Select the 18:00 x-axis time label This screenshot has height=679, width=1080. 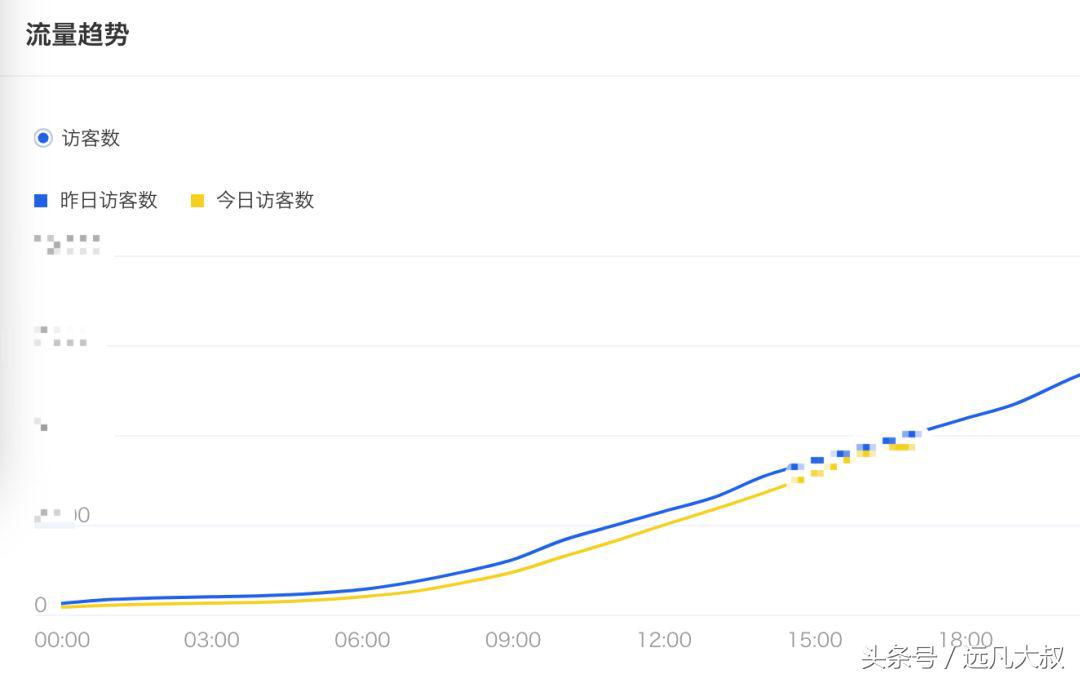point(965,638)
